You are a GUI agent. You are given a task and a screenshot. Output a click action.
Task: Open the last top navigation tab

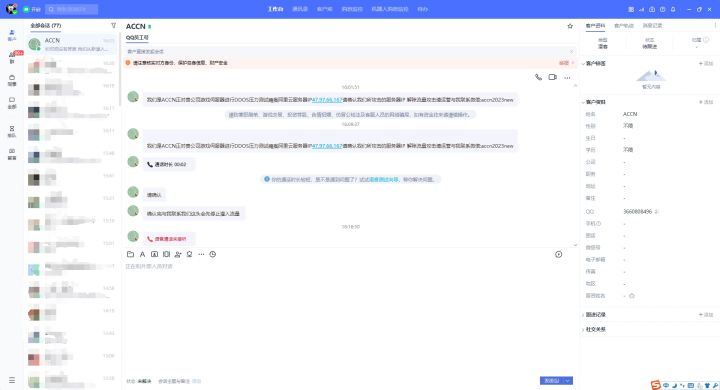pos(422,9)
